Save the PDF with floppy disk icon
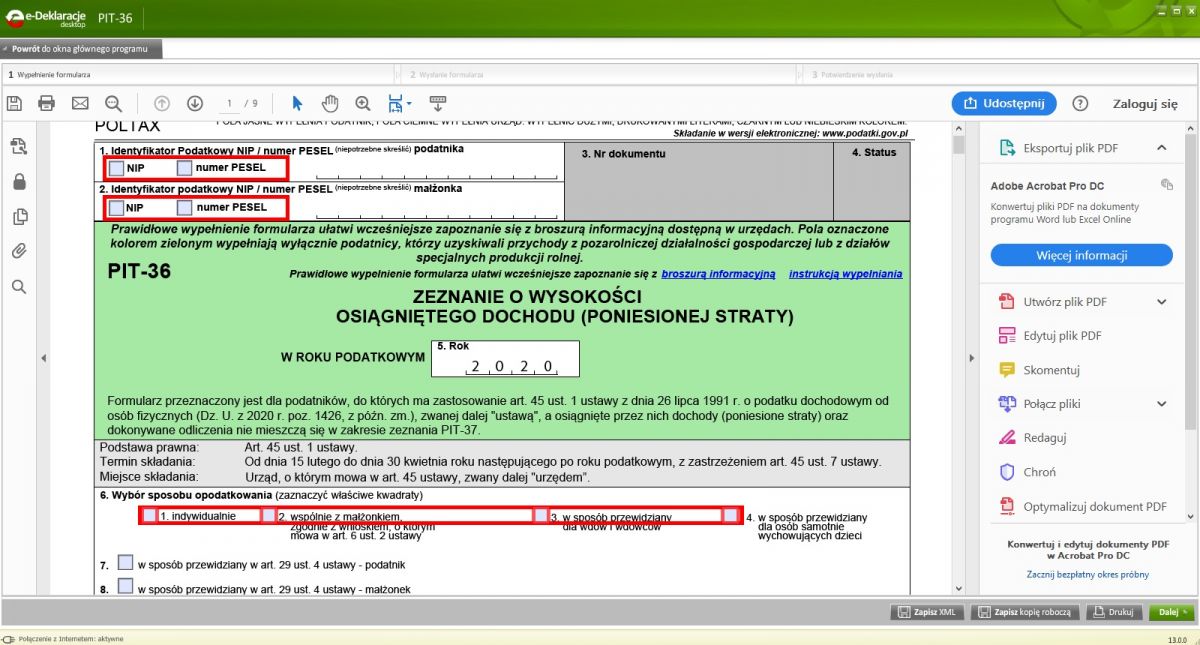Screen dimensions: 1200x645 pyautogui.click(x=14, y=103)
